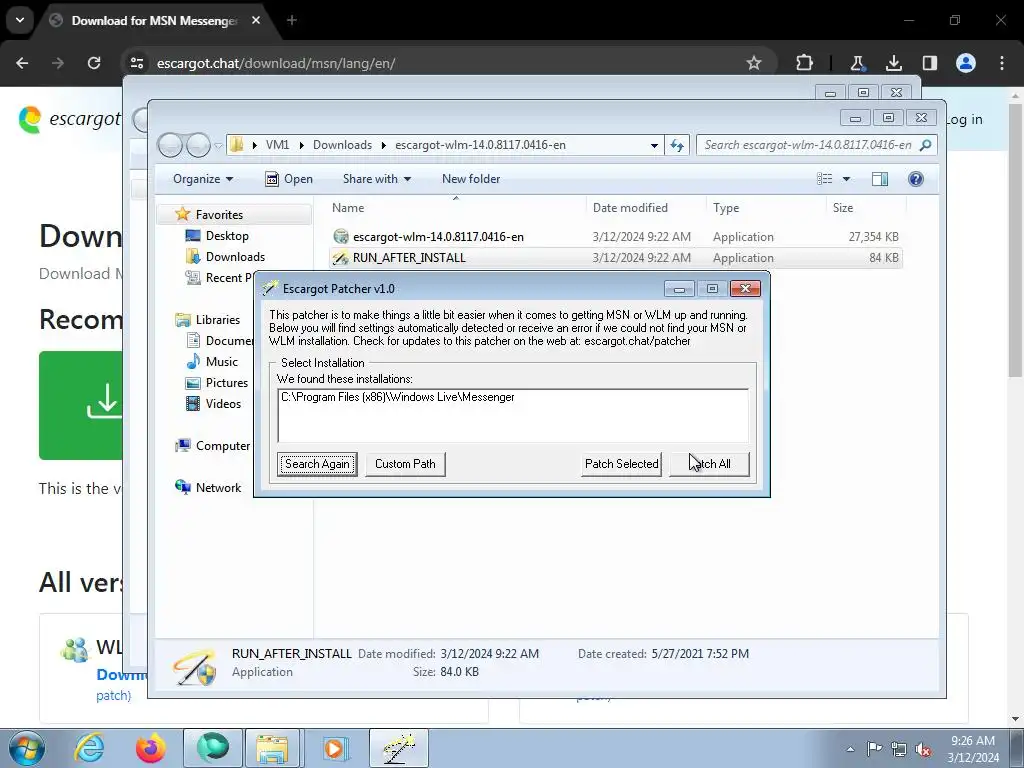Click the refresh button beside address bar

coord(677,145)
